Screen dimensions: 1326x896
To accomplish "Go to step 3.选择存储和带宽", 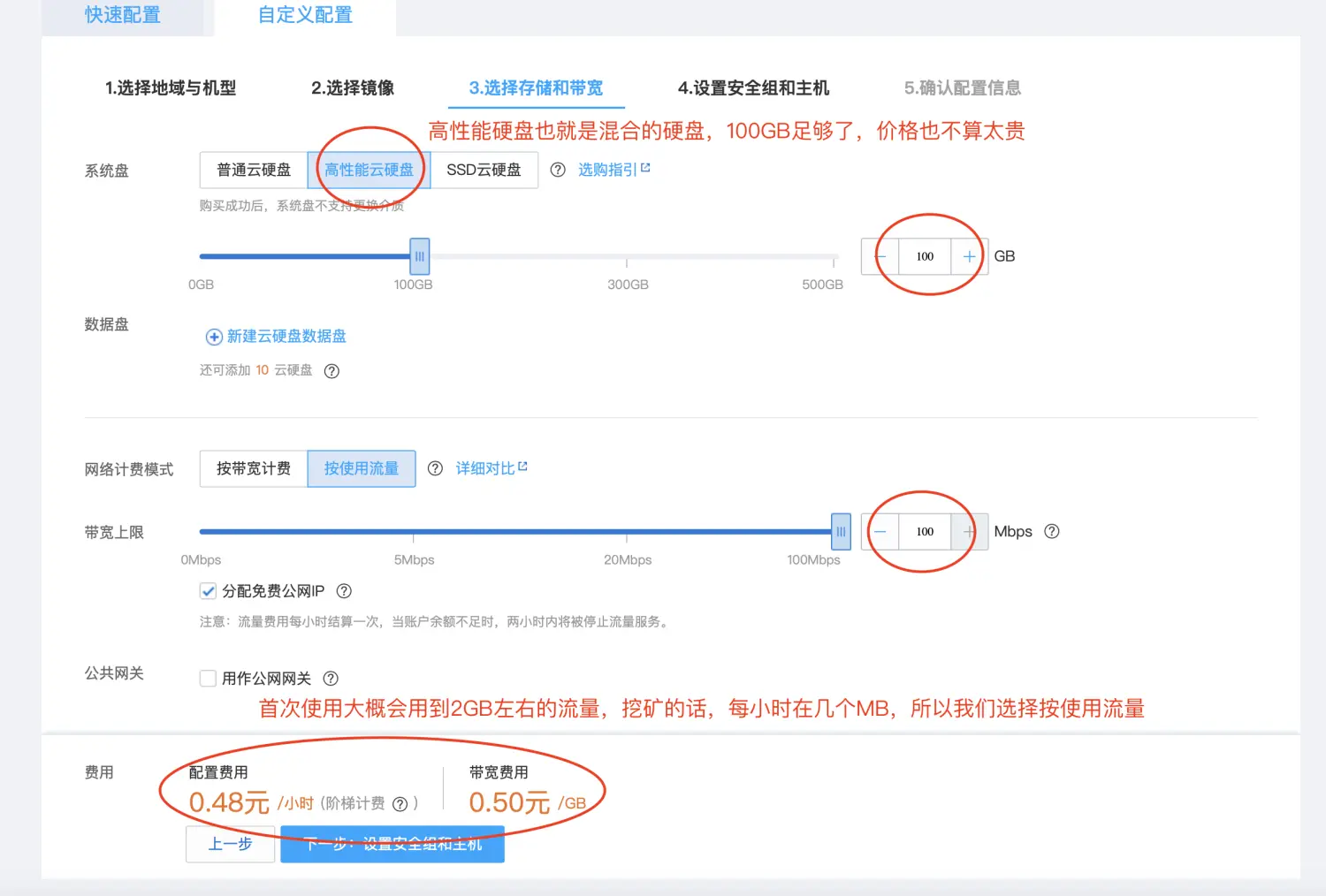I will point(536,87).
